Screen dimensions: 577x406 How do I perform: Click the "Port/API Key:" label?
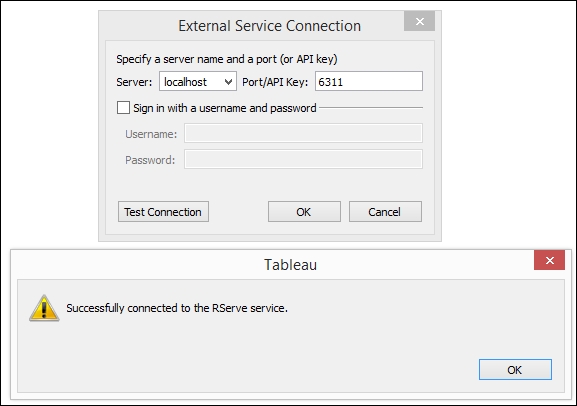[275, 82]
